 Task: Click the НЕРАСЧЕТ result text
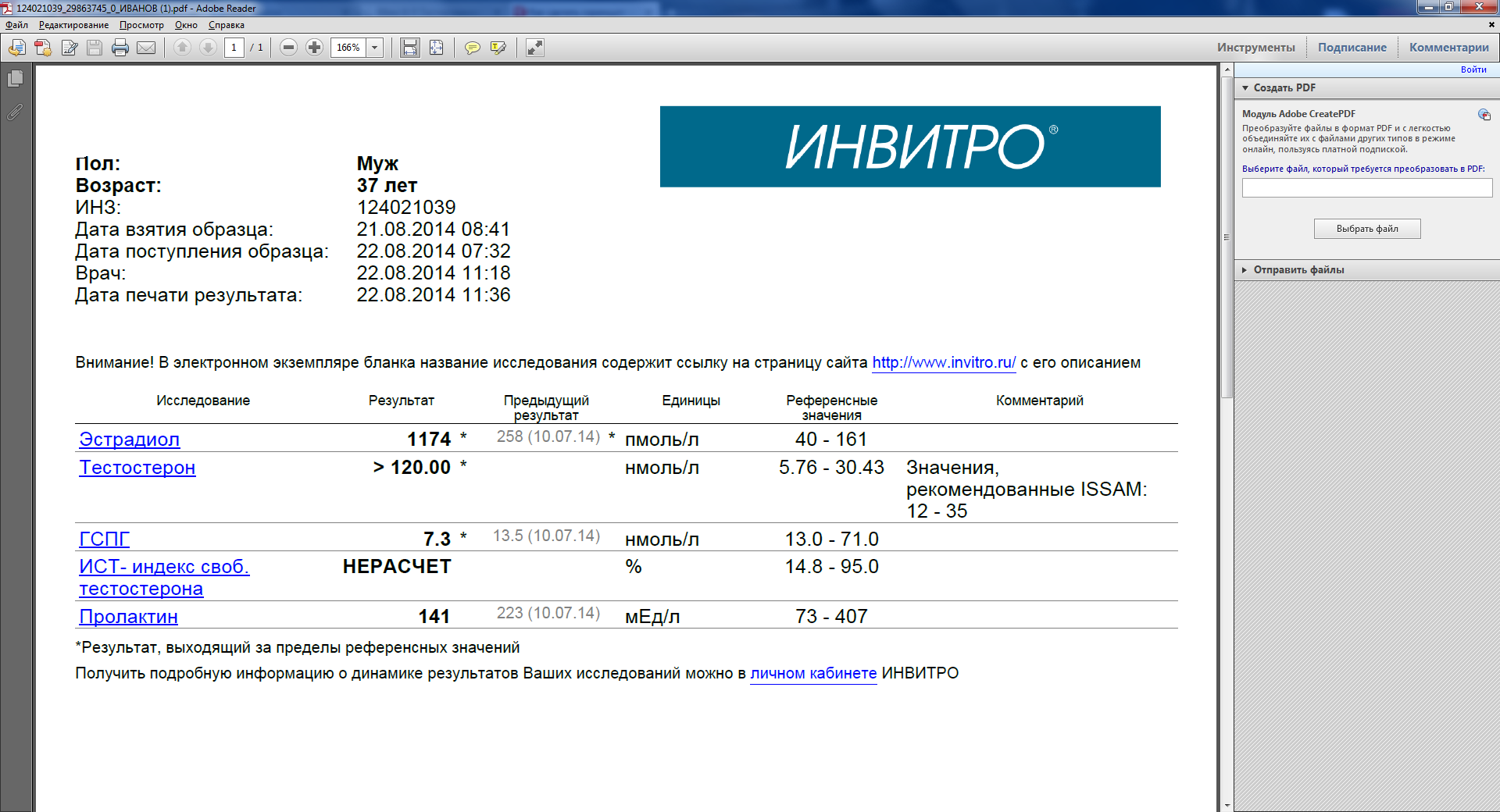click(x=397, y=567)
